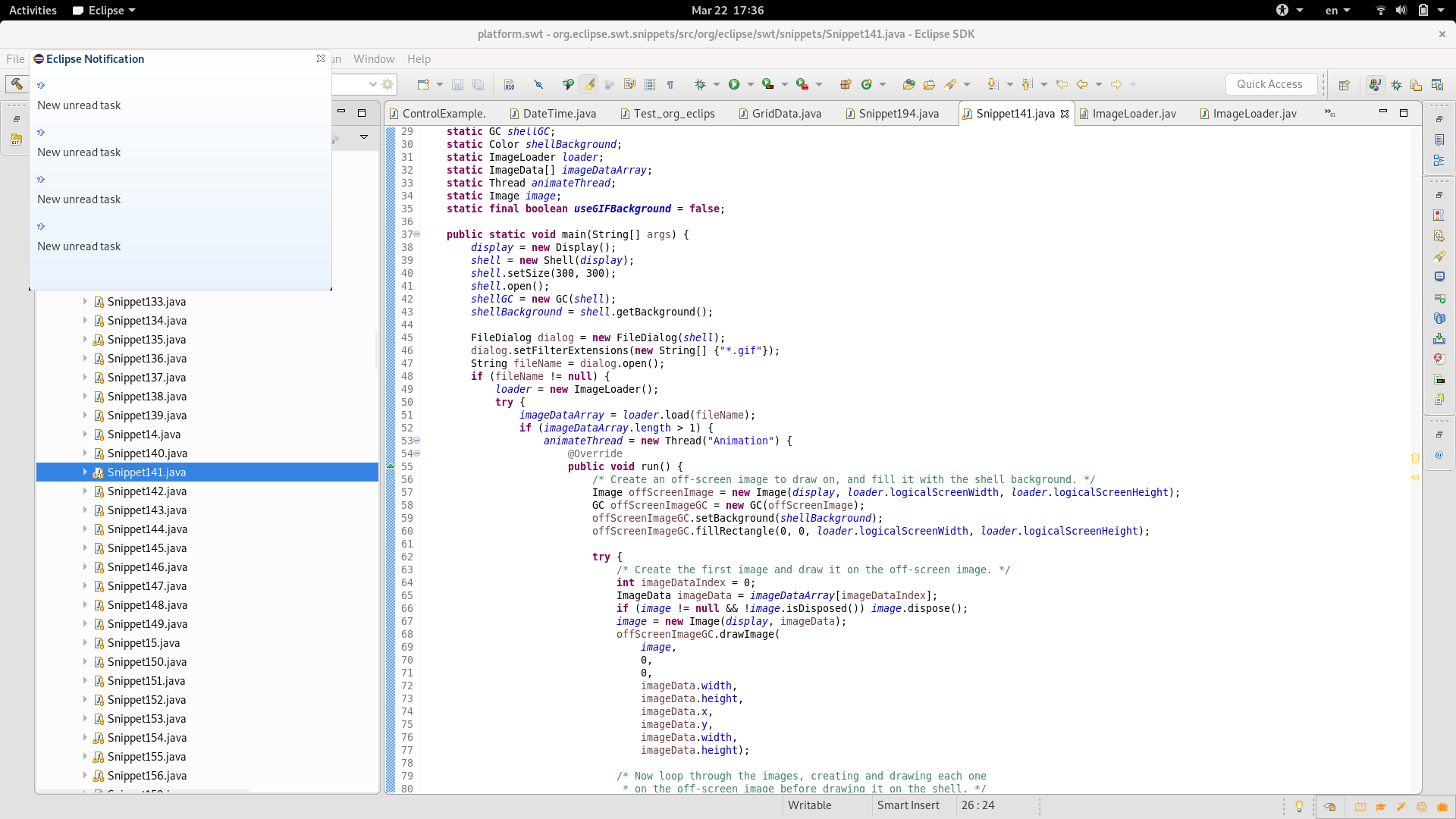Click the orange magic wand status icon
The width and height of the screenshot is (1456, 819).
coord(1401,807)
